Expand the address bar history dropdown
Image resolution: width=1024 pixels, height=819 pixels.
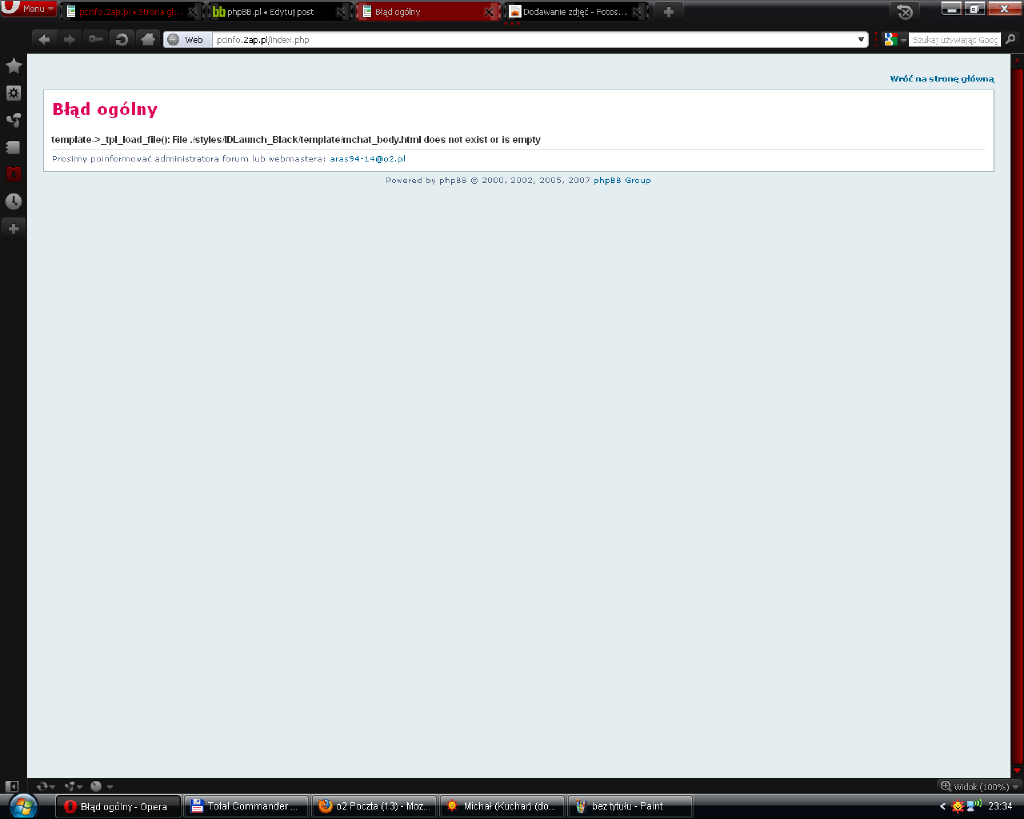pos(862,40)
